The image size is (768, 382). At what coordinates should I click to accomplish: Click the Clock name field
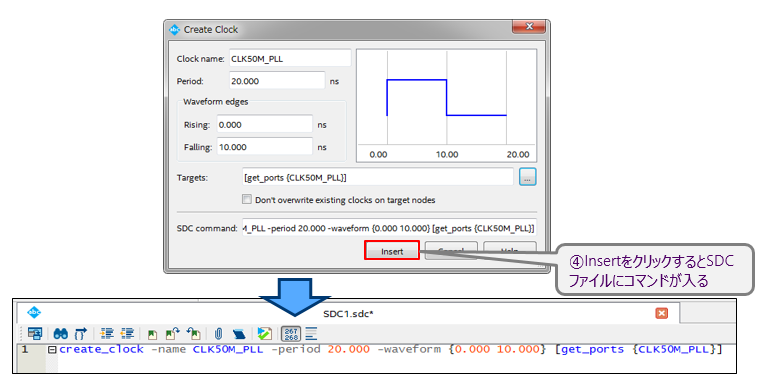[290, 58]
